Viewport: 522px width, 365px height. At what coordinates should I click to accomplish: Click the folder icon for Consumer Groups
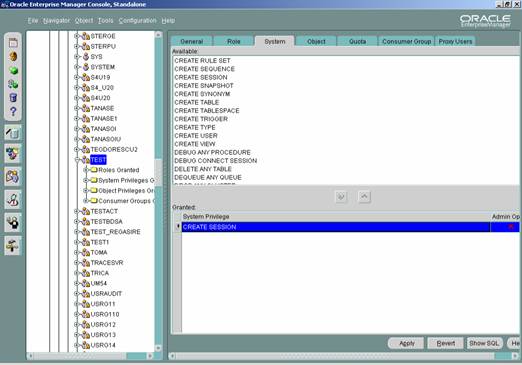pyautogui.click(x=94, y=201)
